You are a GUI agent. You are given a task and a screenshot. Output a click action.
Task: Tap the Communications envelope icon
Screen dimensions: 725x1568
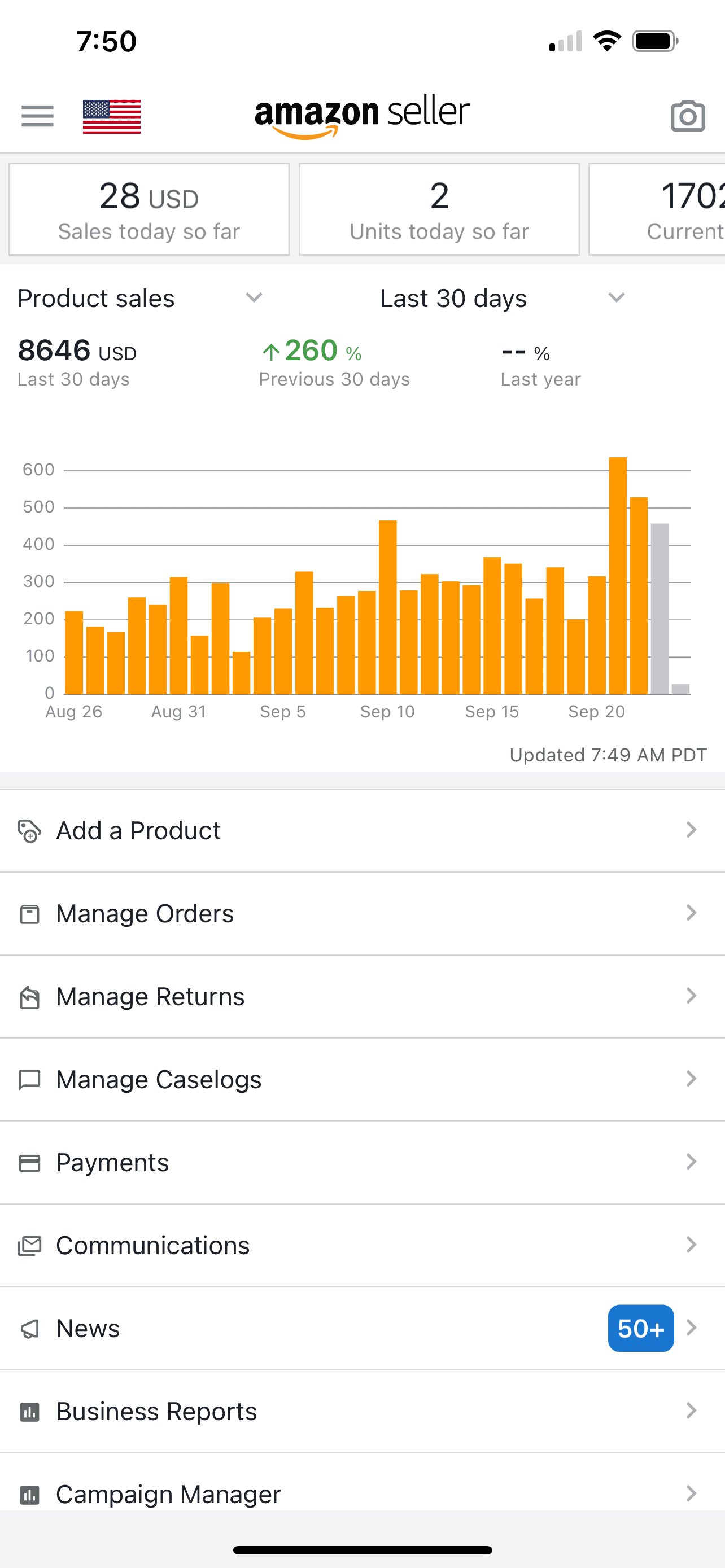pyautogui.click(x=29, y=1245)
